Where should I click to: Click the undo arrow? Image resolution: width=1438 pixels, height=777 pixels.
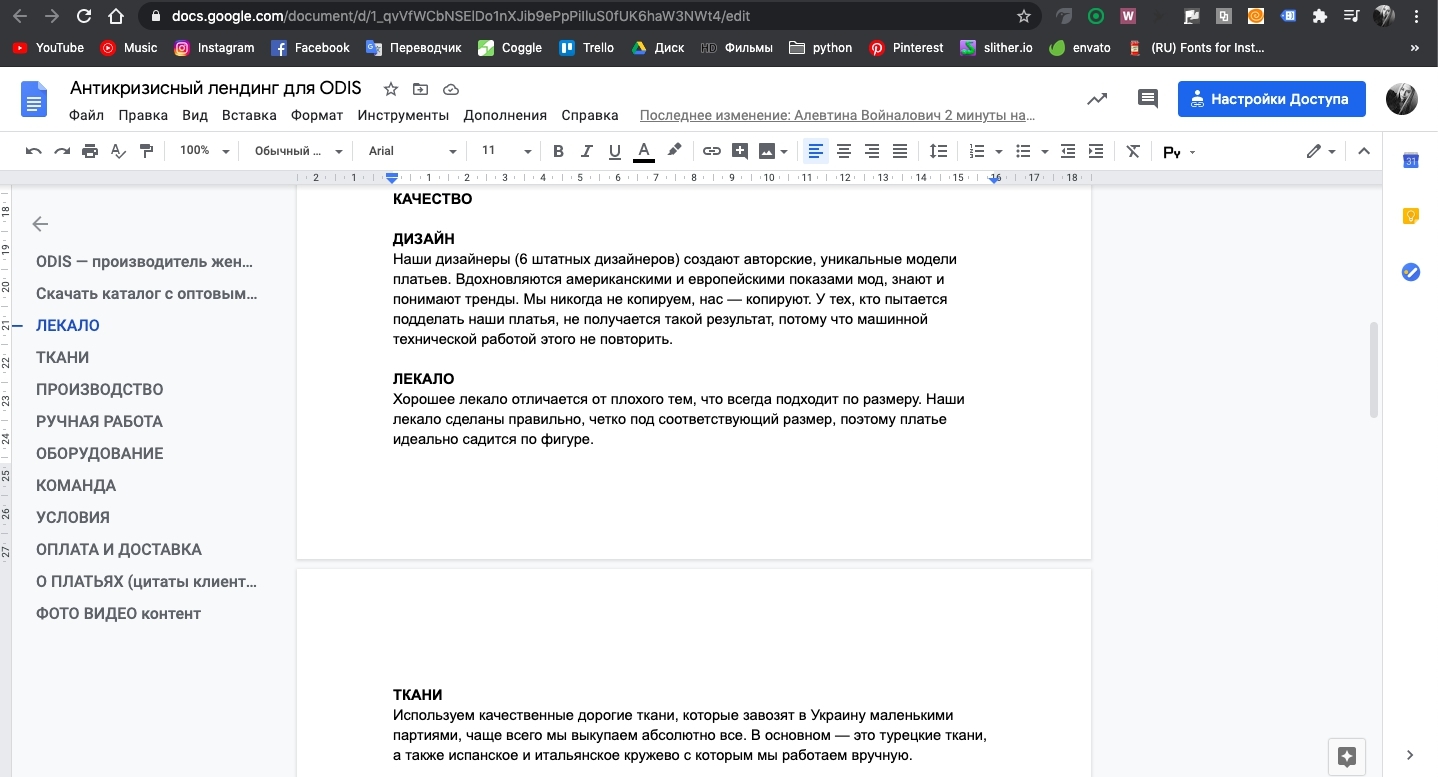point(34,151)
